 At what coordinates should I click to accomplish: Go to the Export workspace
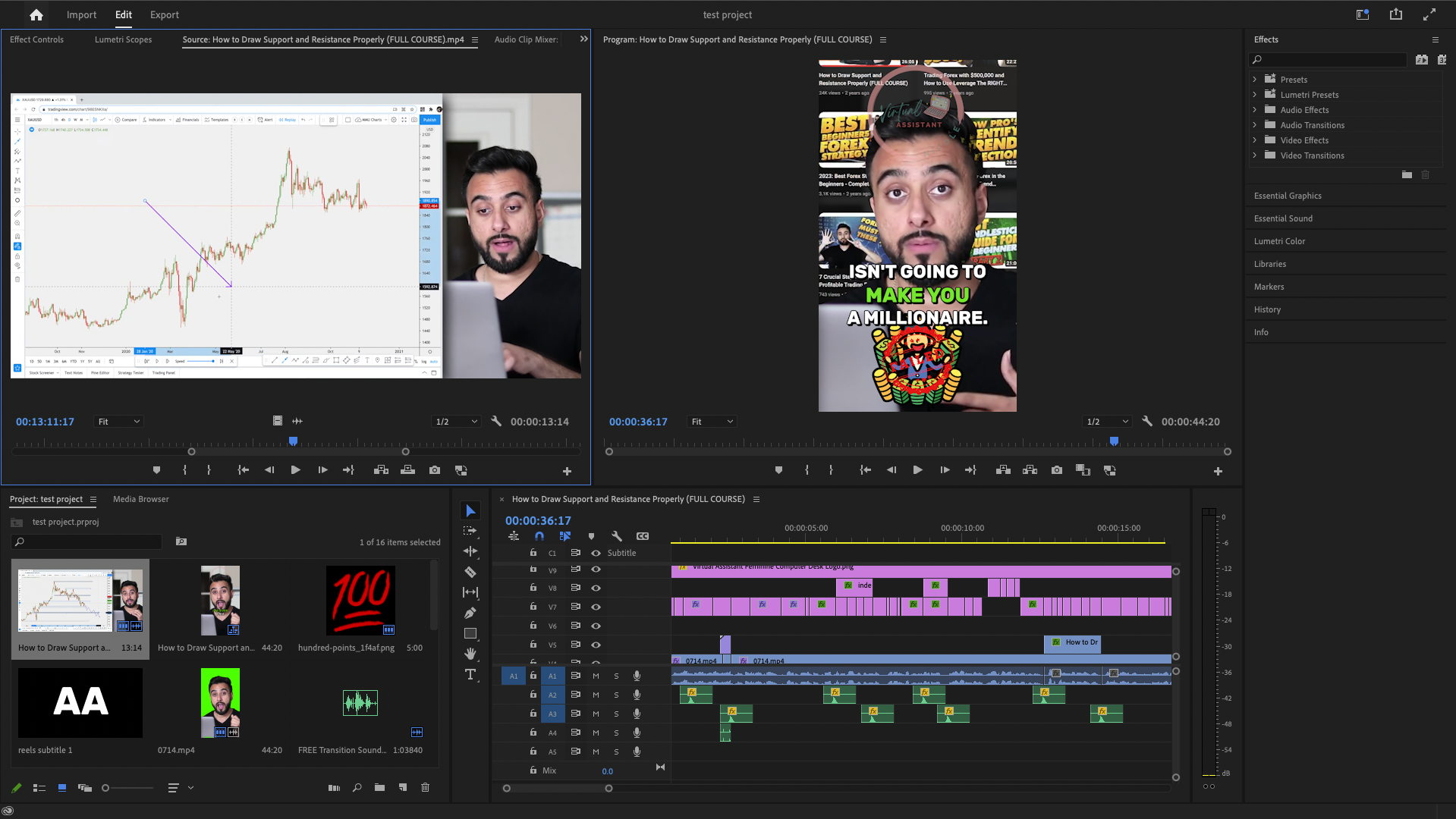coord(164,14)
